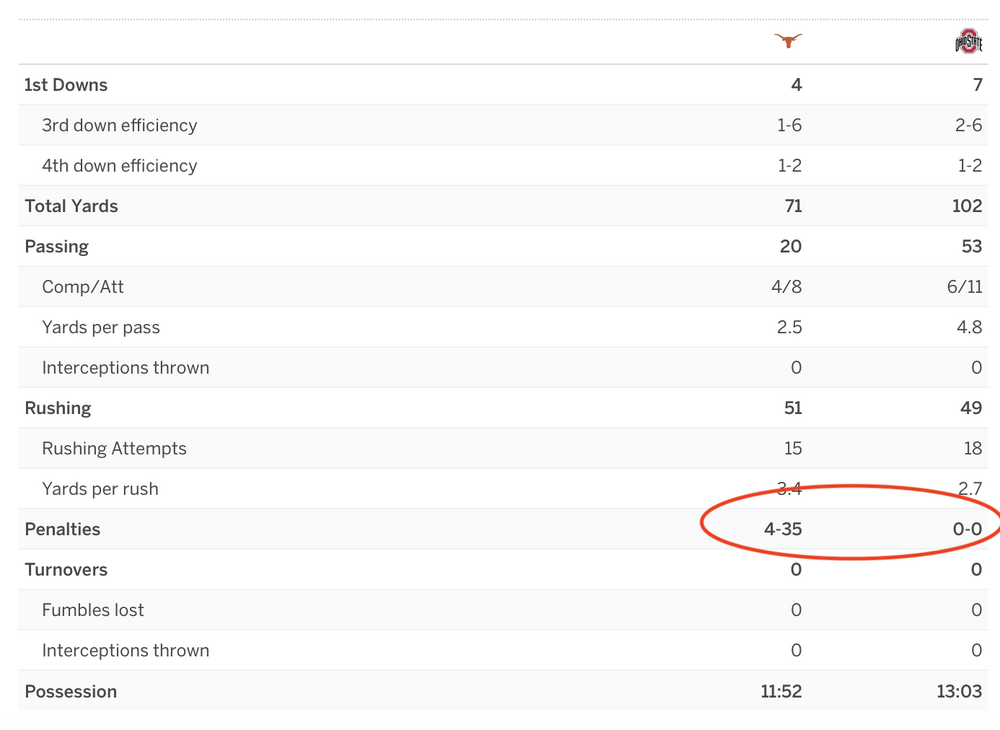Viewport: 1000px width, 730px height.
Task: Select the Penalties row label
Action: 63,529
